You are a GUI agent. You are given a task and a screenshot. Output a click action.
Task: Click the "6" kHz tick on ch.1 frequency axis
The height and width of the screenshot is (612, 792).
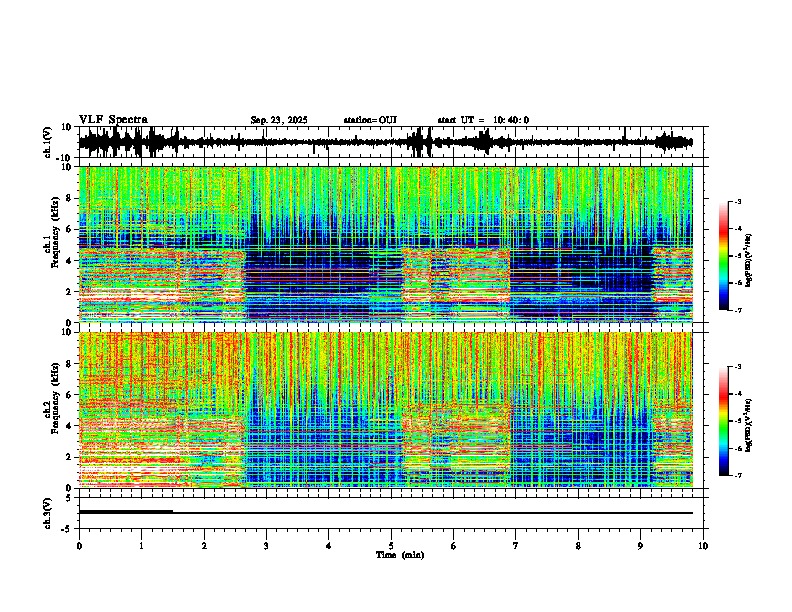pos(69,229)
